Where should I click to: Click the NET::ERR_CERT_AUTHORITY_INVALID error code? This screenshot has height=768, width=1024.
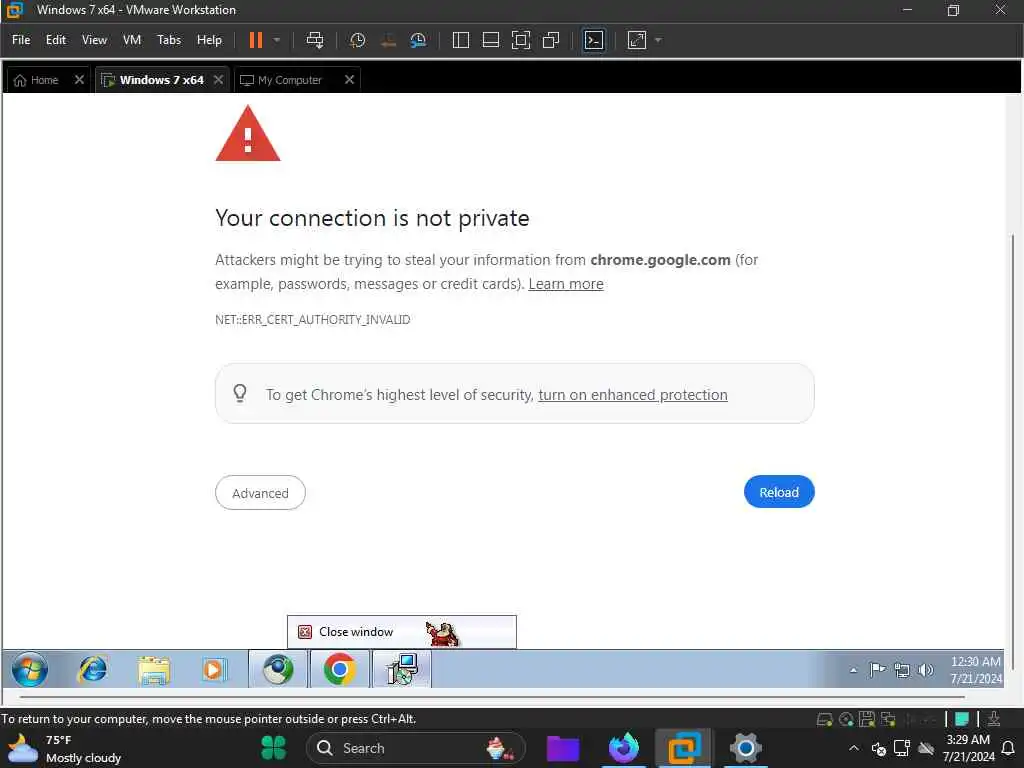click(312, 319)
